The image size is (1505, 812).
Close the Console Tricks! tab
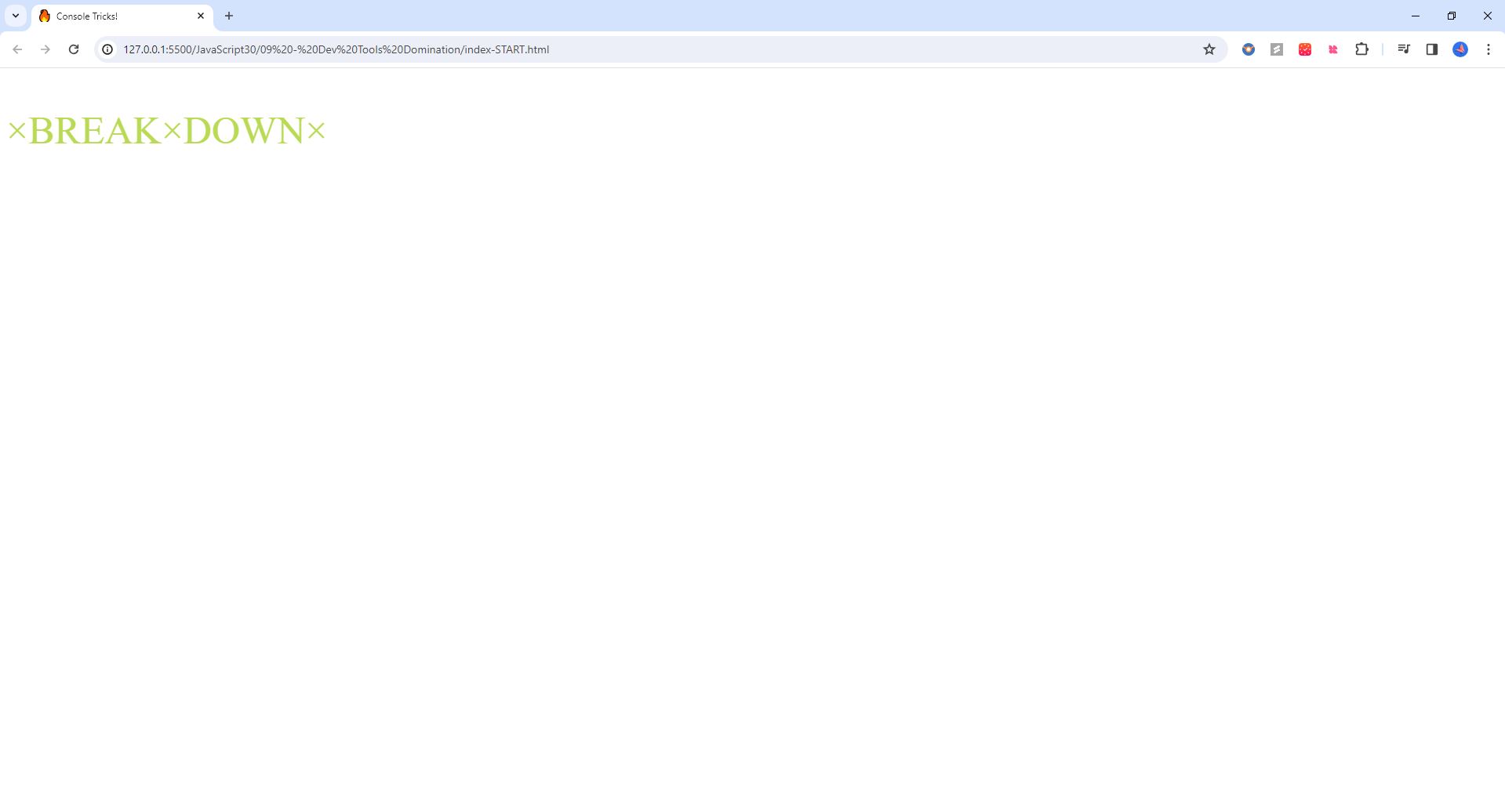click(x=201, y=16)
